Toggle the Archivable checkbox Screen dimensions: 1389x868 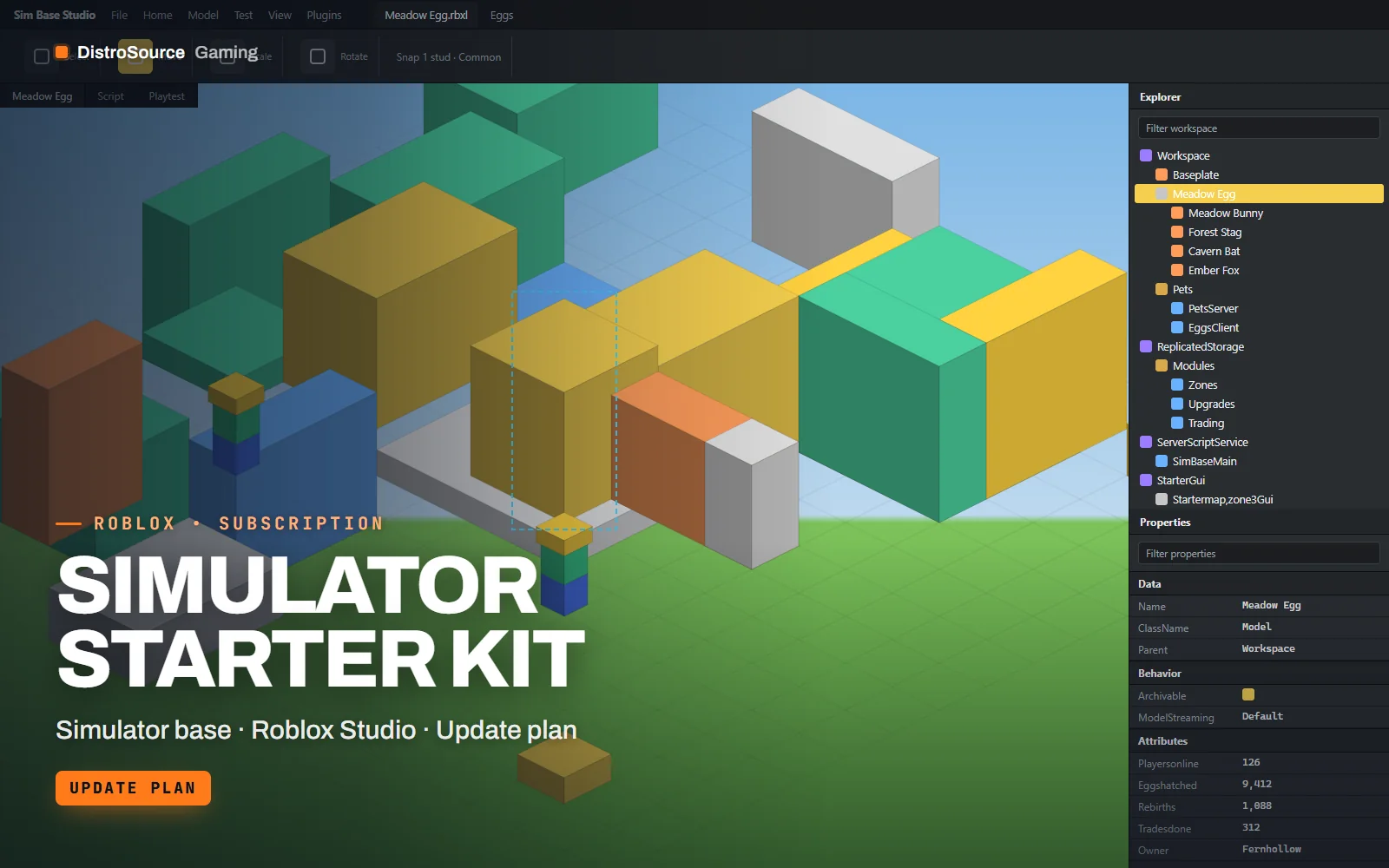tap(1248, 694)
